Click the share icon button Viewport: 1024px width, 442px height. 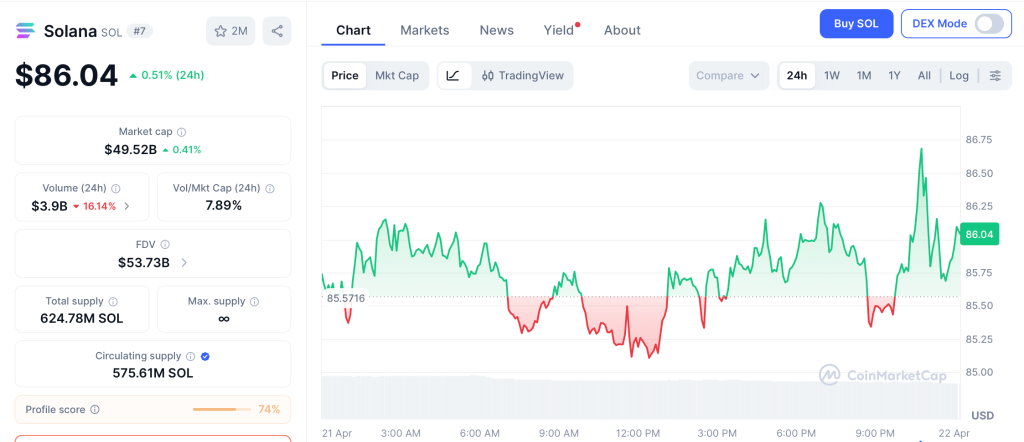277,31
